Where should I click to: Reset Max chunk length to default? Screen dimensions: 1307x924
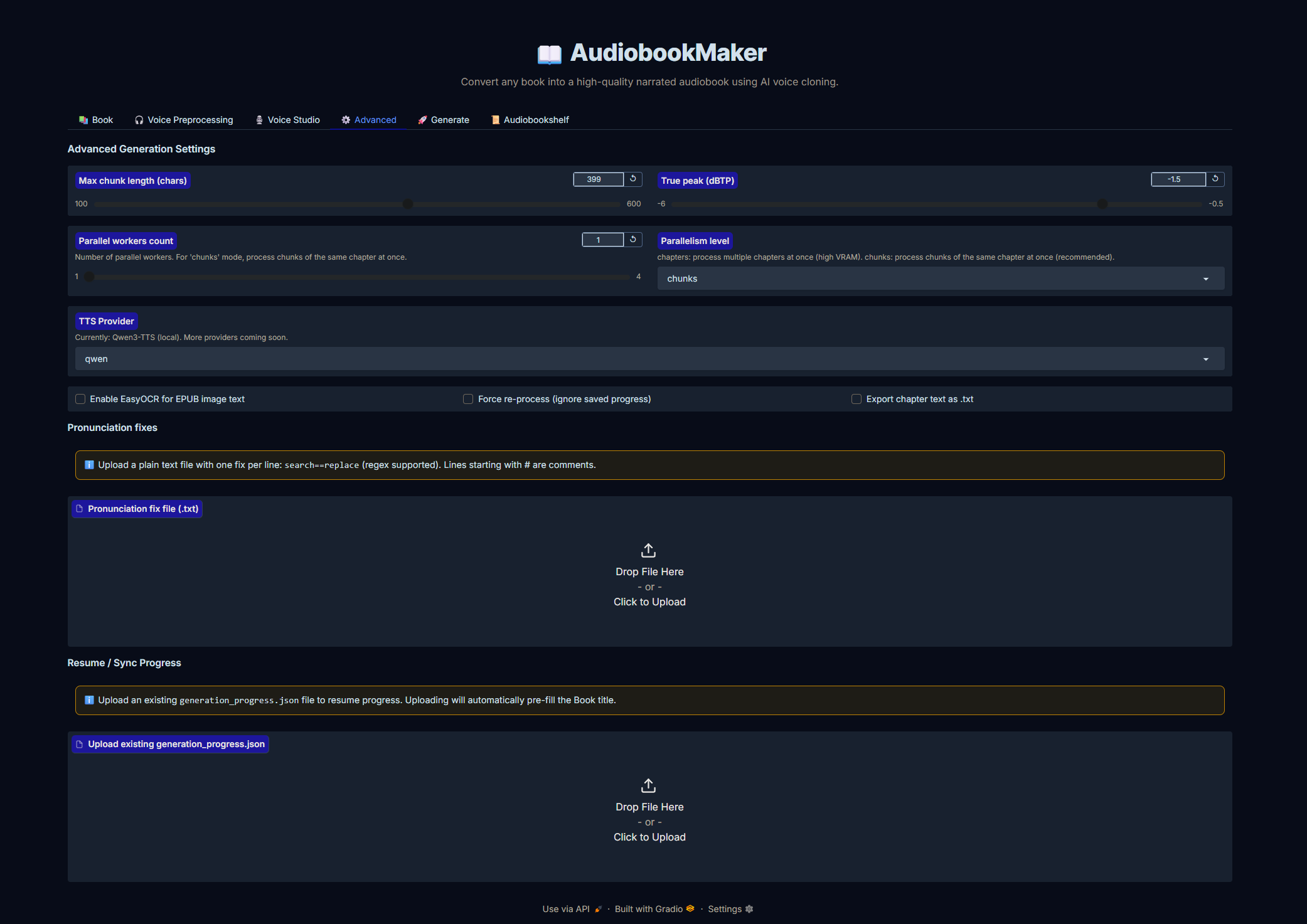pos(633,179)
